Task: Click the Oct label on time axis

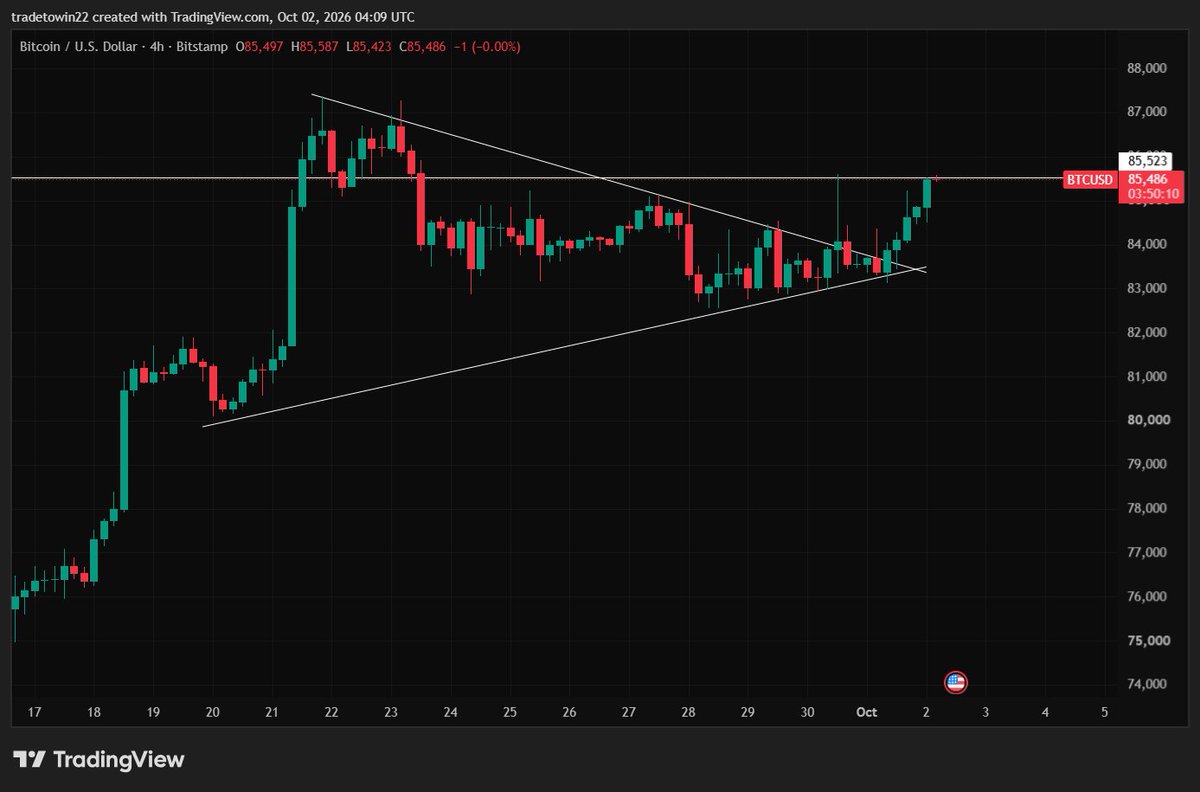Action: pos(866,712)
